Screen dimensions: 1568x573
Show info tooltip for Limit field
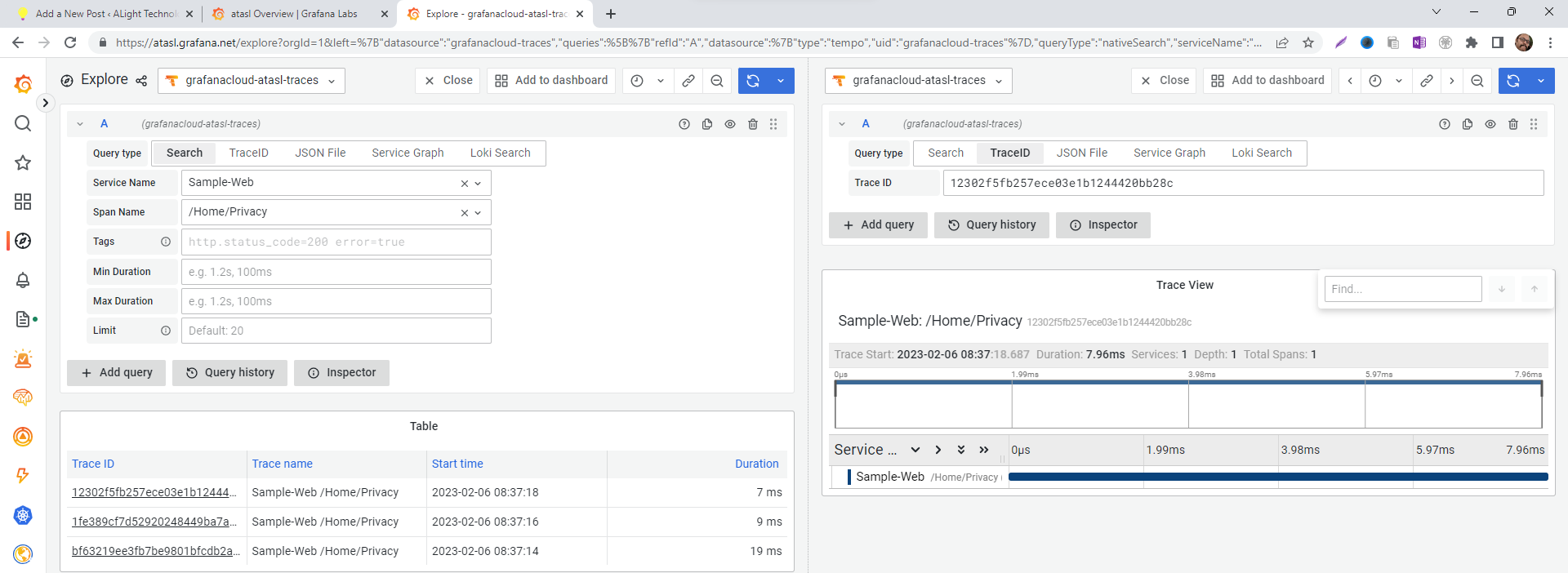166,331
